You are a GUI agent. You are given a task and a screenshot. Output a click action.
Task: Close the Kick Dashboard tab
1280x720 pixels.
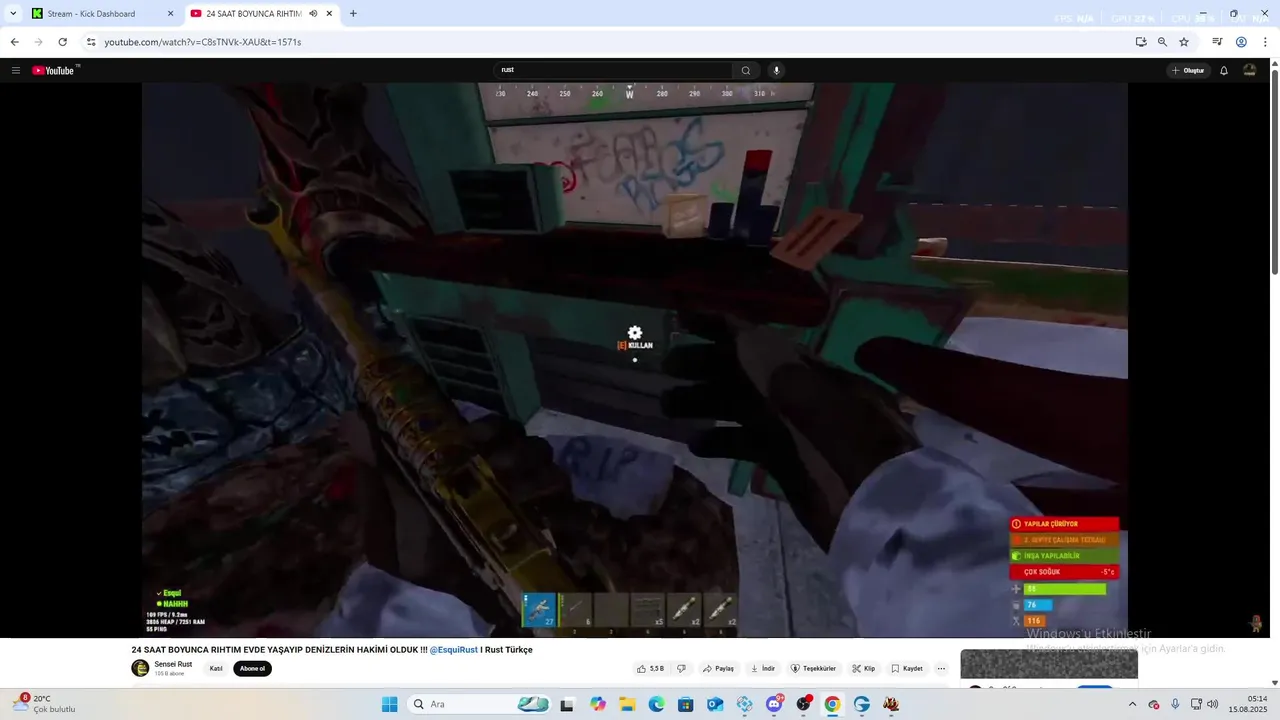[x=170, y=14]
